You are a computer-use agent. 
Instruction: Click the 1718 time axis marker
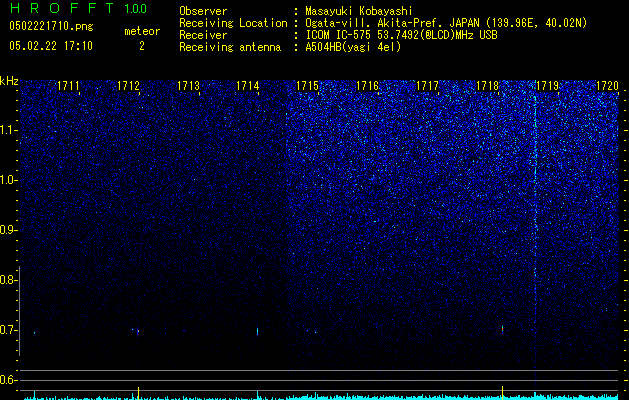point(487,86)
